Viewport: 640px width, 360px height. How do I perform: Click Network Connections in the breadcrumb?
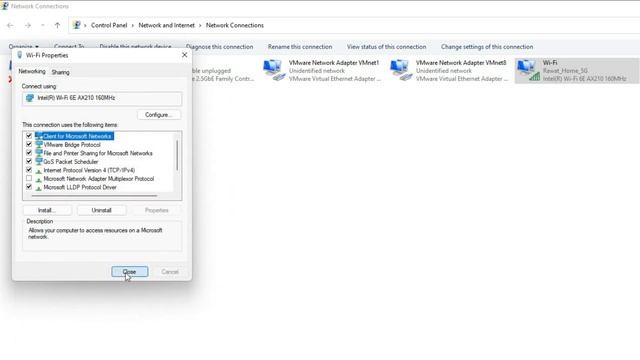tap(235, 25)
